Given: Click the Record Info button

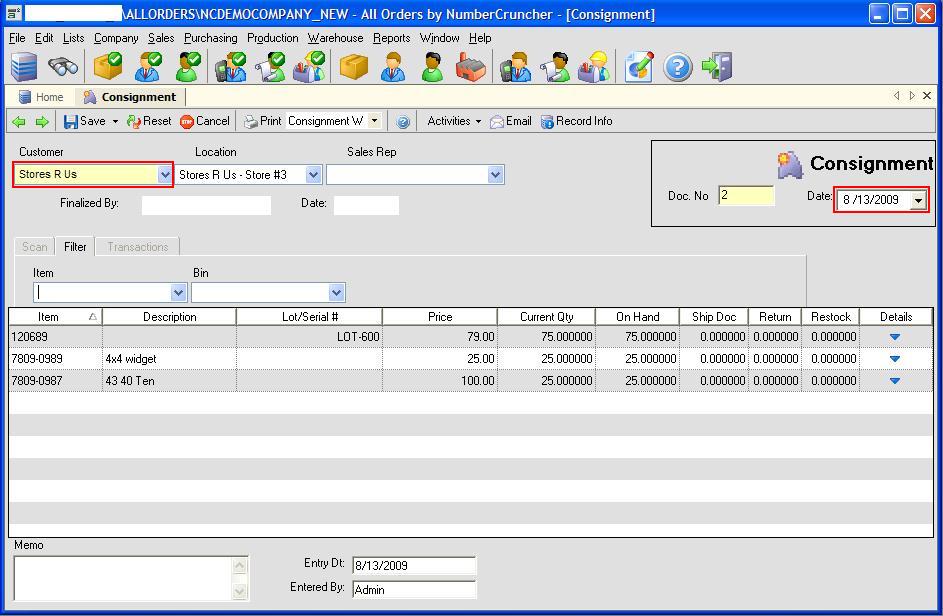Looking at the screenshot, I should click(577, 121).
